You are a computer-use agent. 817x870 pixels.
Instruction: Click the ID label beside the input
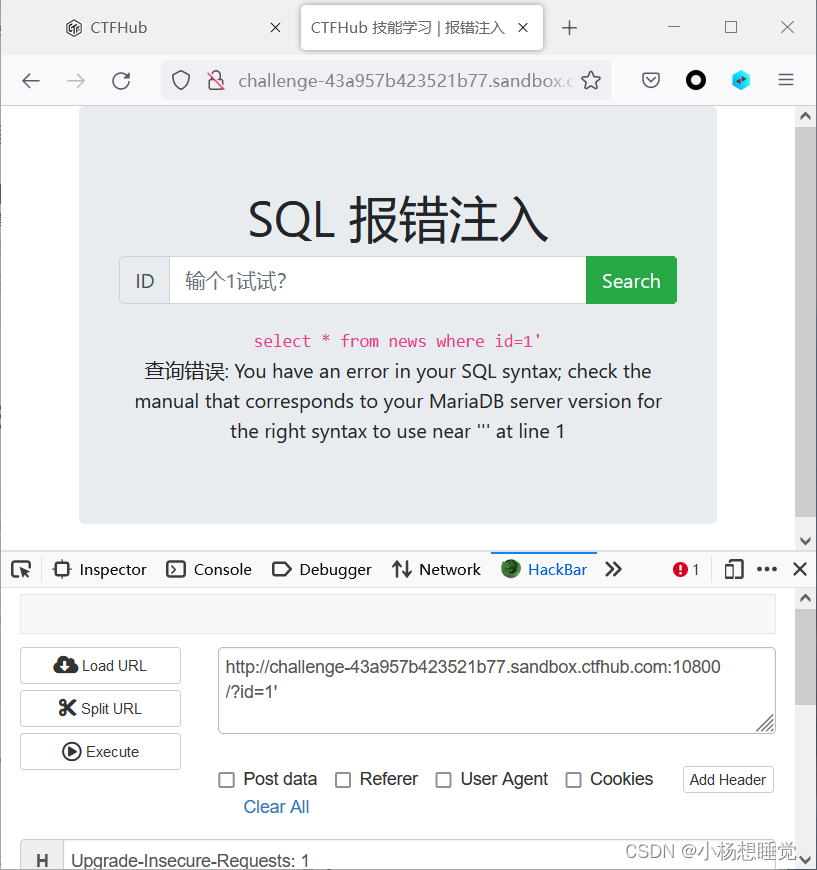click(144, 280)
